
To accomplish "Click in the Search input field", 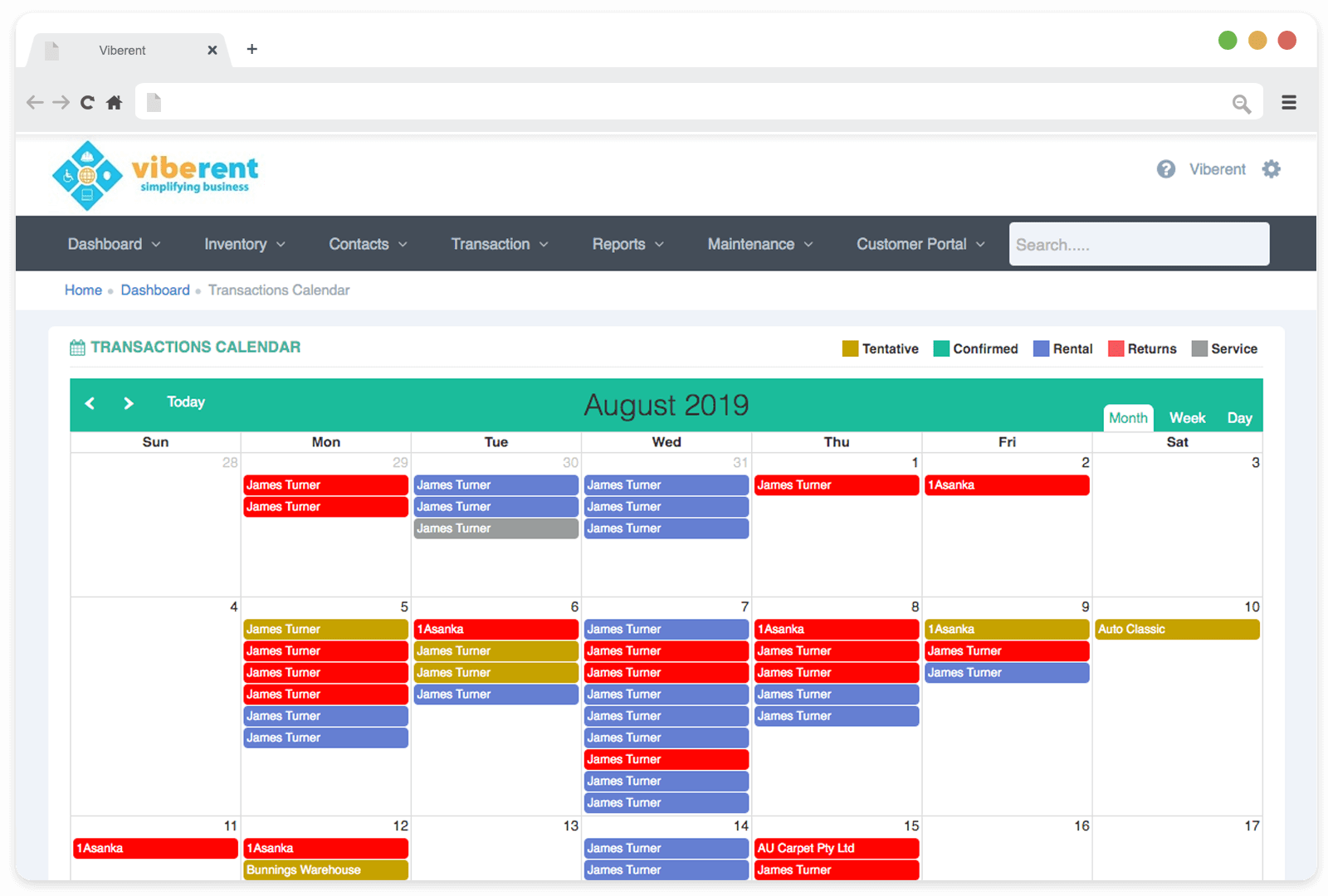I will [1138, 245].
